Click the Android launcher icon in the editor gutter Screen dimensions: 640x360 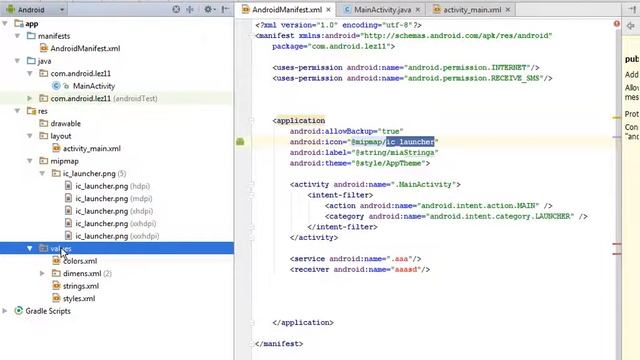coord(240,142)
